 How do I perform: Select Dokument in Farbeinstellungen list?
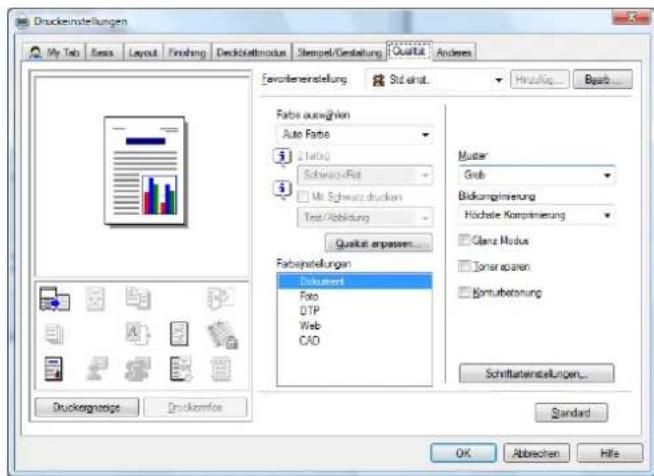tap(355, 282)
